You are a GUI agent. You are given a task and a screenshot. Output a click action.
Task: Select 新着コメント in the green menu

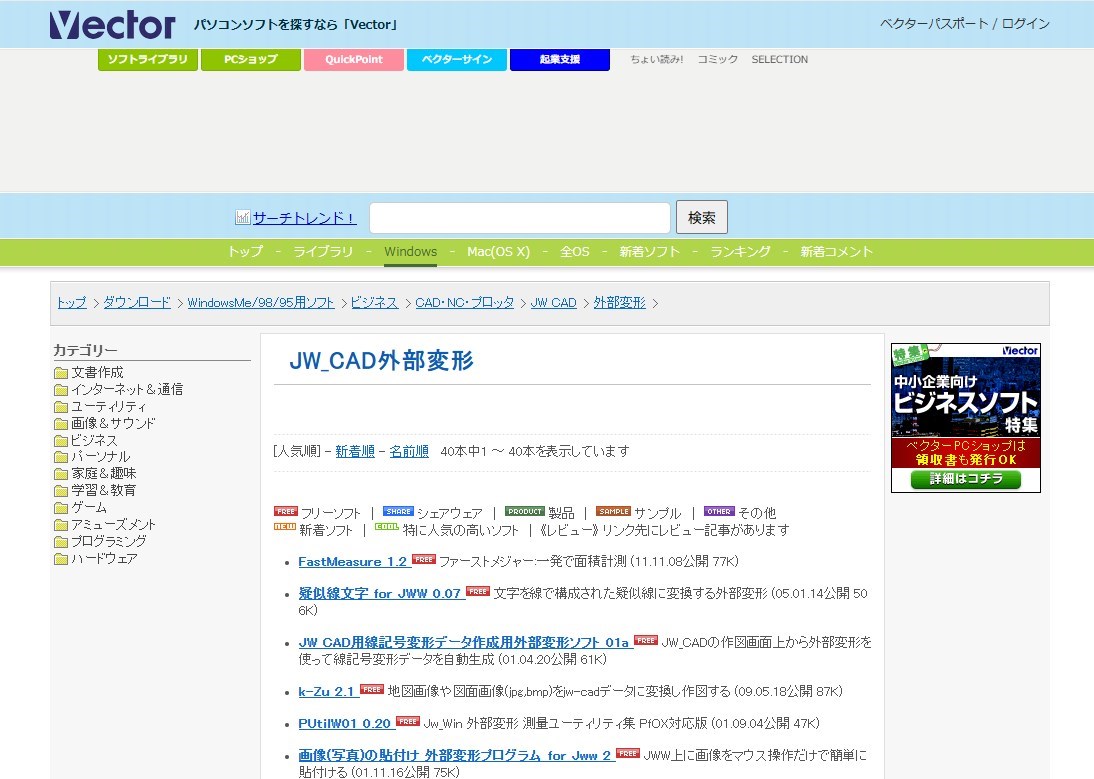837,252
